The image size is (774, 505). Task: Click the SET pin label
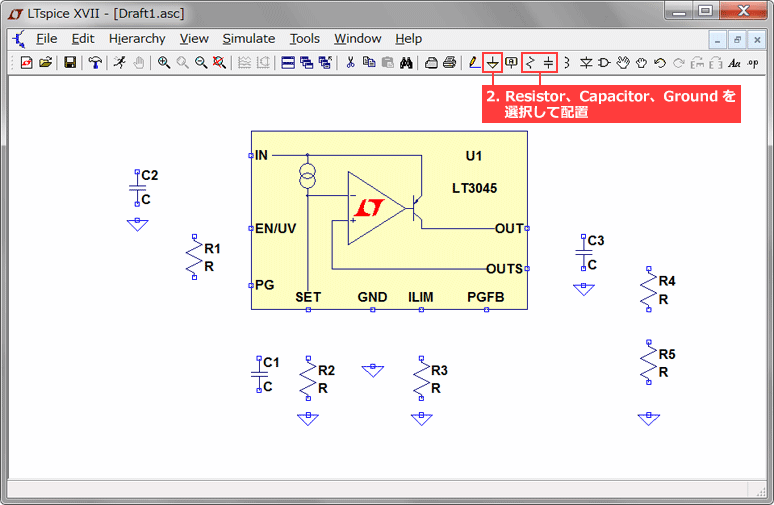[308, 297]
